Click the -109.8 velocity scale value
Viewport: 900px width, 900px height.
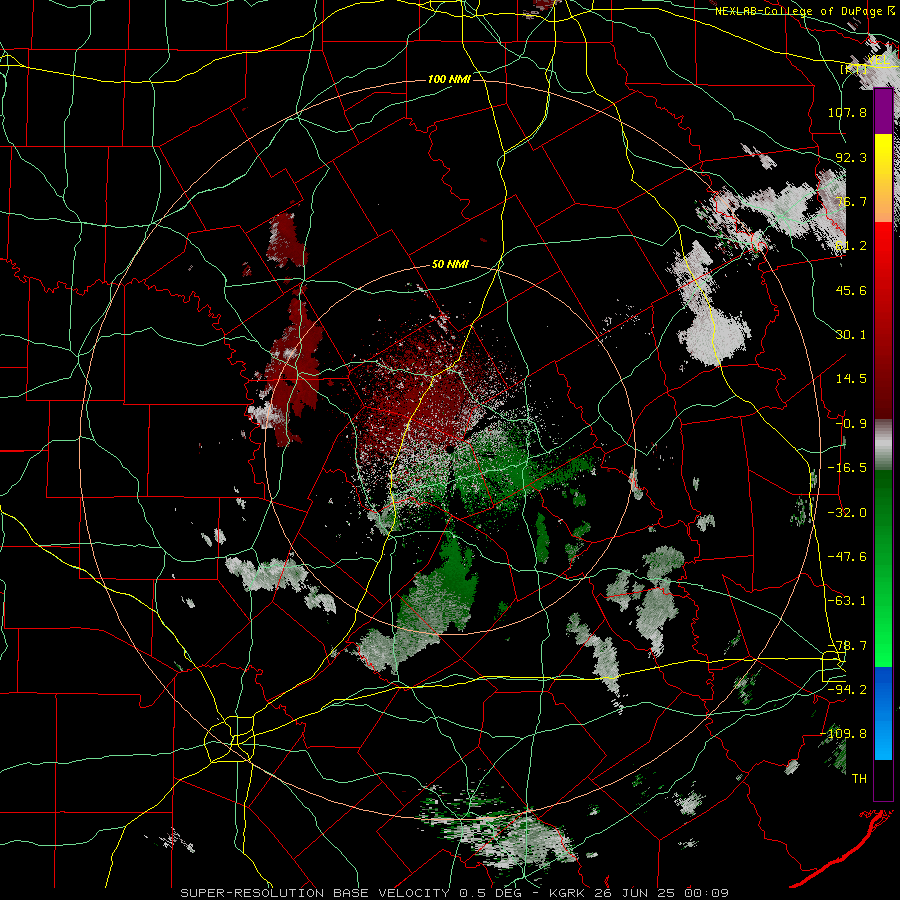(843, 734)
